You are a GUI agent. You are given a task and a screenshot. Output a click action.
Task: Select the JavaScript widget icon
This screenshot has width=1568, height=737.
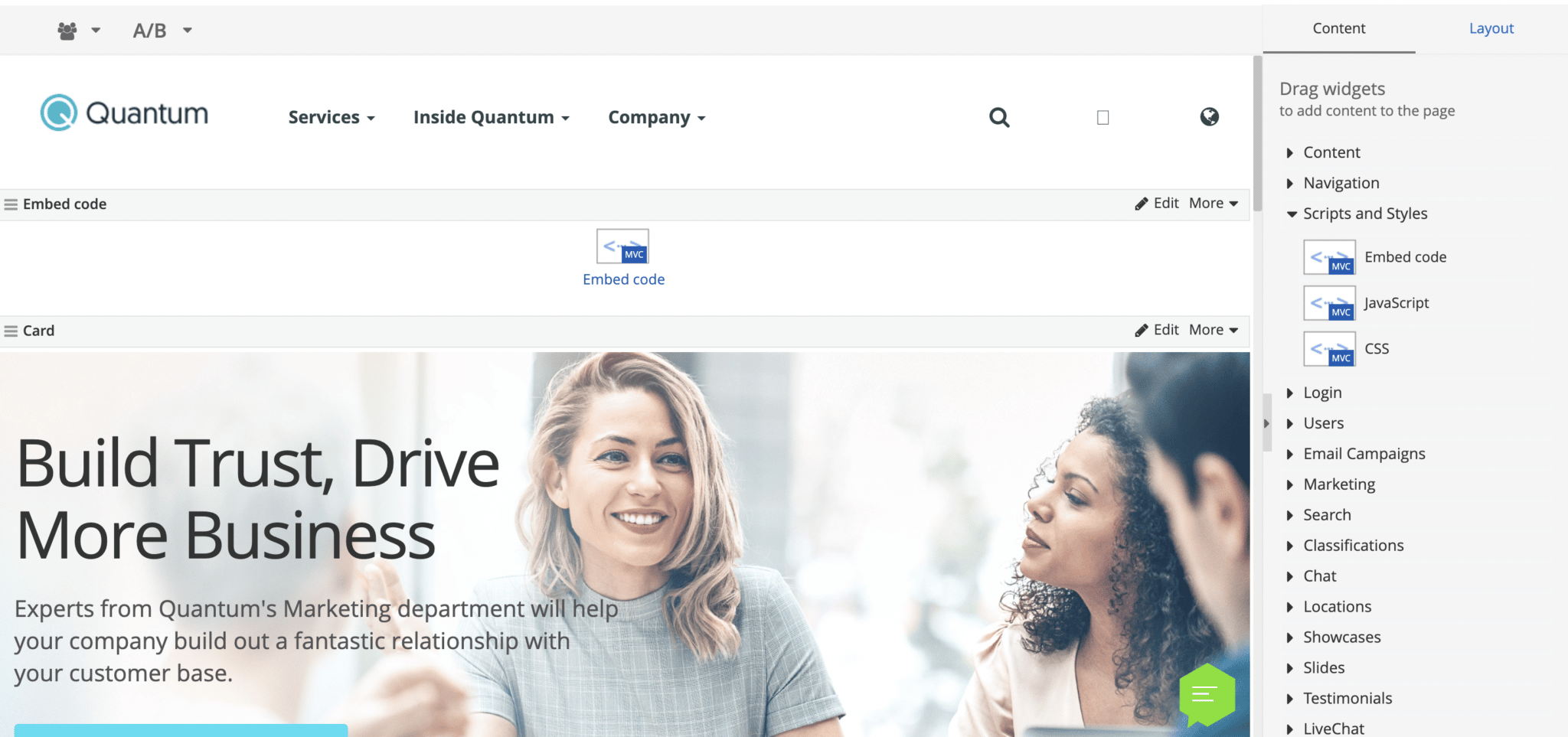point(1329,303)
